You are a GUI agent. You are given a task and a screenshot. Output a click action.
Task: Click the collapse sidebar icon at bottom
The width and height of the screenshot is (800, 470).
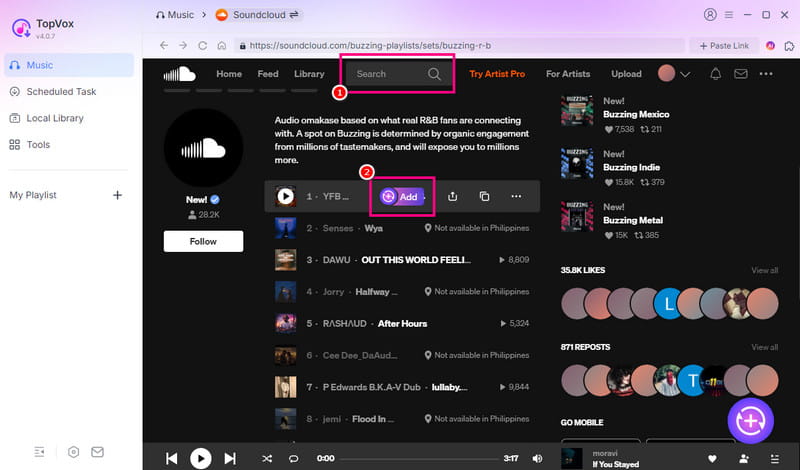pos(39,452)
